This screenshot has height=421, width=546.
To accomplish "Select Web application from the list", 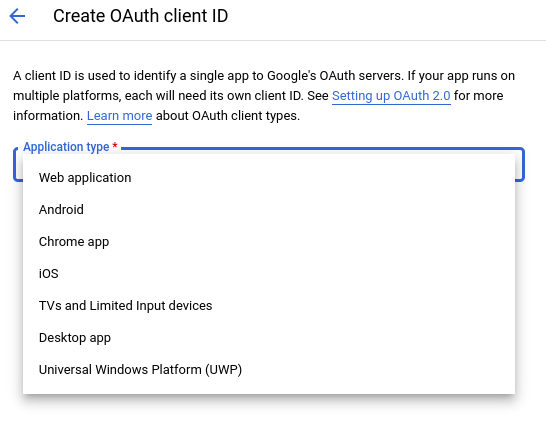I will click(x=269, y=178).
